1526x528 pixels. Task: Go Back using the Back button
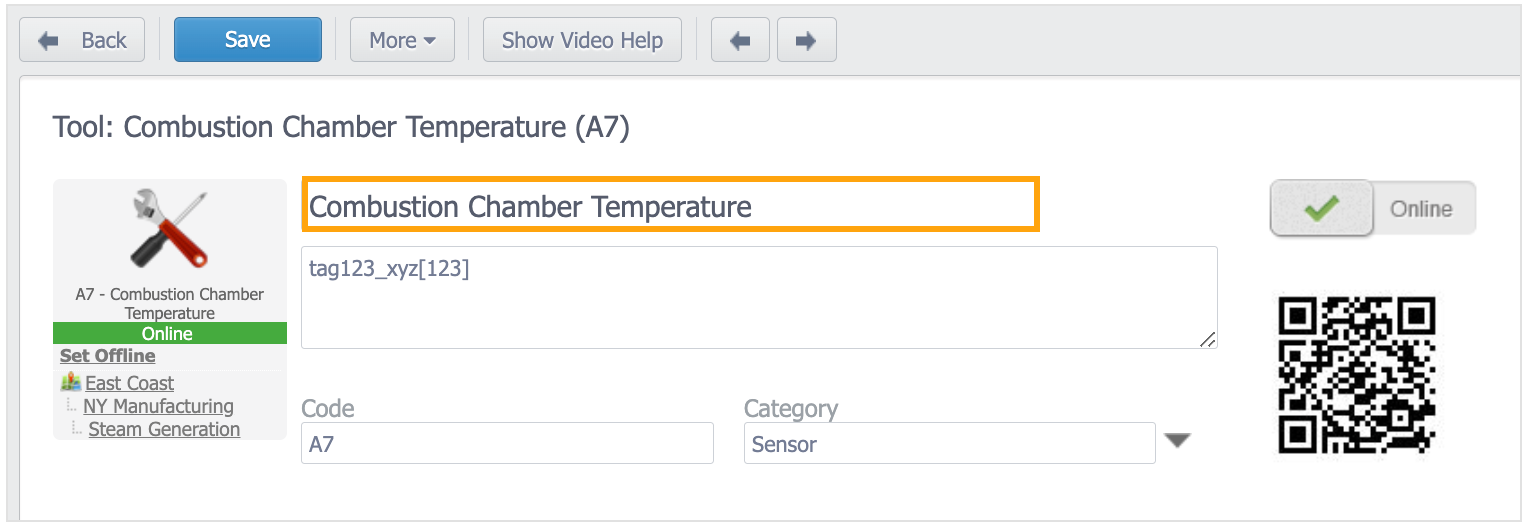click(x=83, y=40)
